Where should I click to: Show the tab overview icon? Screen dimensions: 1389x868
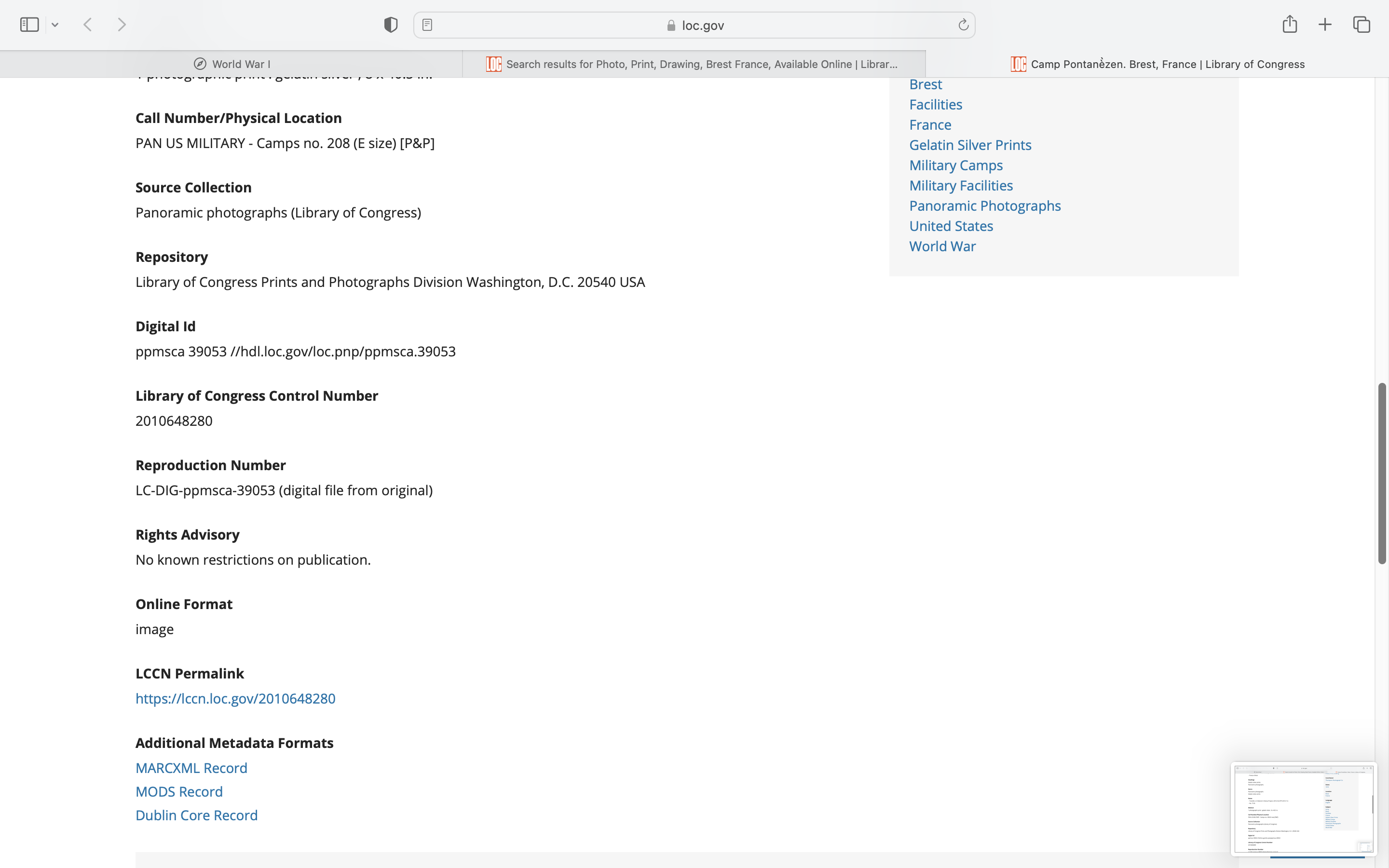coord(1362,25)
